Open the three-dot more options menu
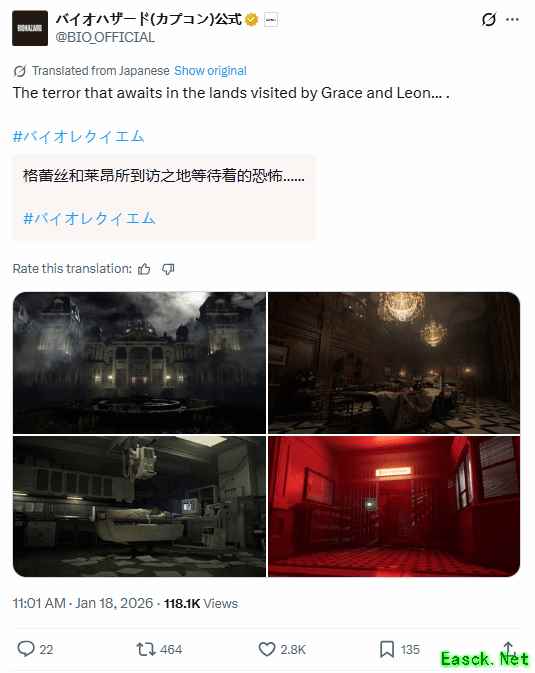 pyautogui.click(x=512, y=19)
